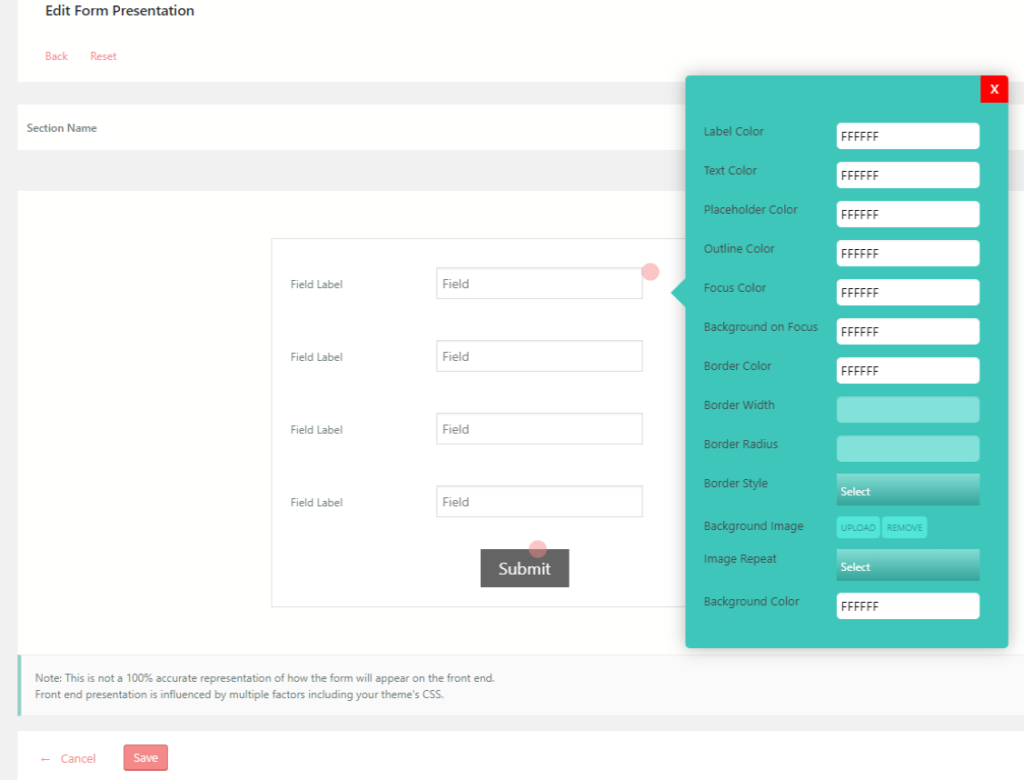Image resolution: width=1024 pixels, height=780 pixels.
Task: Edit the Placeholder Color field
Action: pyautogui.click(x=907, y=213)
